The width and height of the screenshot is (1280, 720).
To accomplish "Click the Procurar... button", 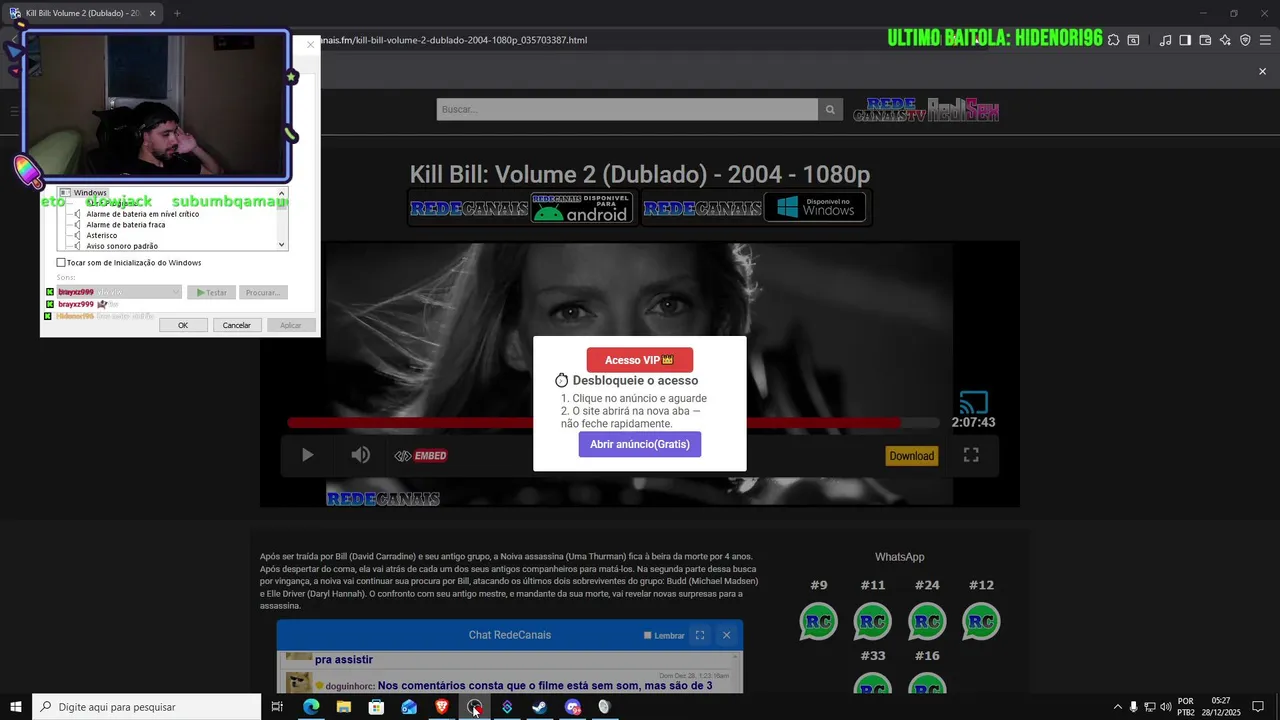I will pyautogui.click(x=263, y=293).
